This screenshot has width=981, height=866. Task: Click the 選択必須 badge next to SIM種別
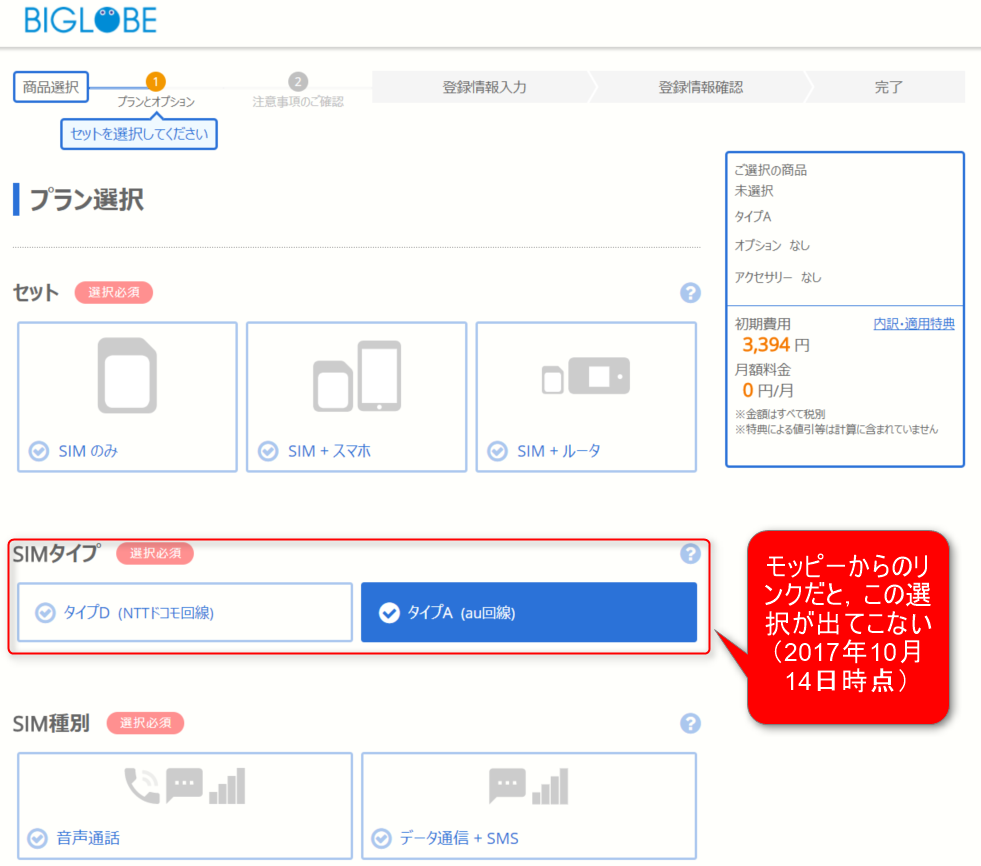coord(145,723)
